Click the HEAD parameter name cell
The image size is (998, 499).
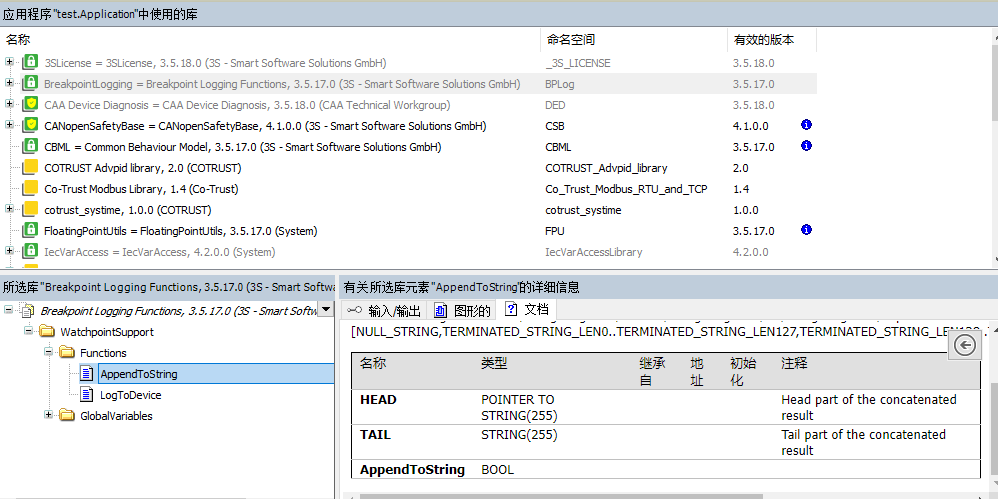(x=378, y=400)
